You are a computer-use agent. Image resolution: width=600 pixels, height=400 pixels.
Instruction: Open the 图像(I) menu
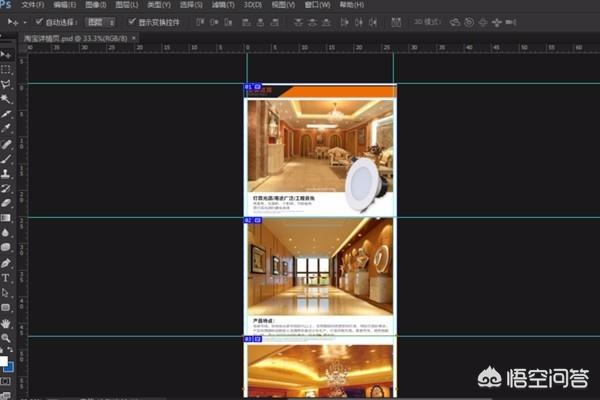(96, 5)
